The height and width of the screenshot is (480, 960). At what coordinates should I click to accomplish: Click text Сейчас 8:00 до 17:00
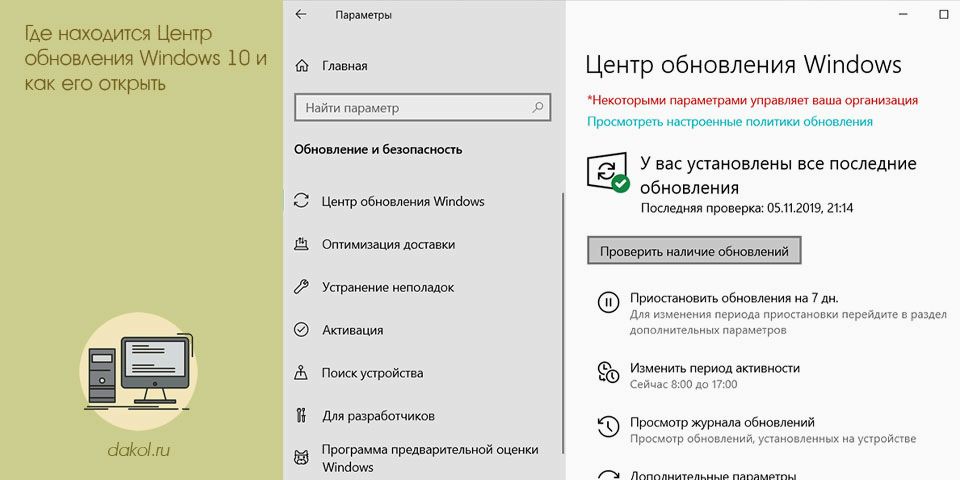point(683,384)
